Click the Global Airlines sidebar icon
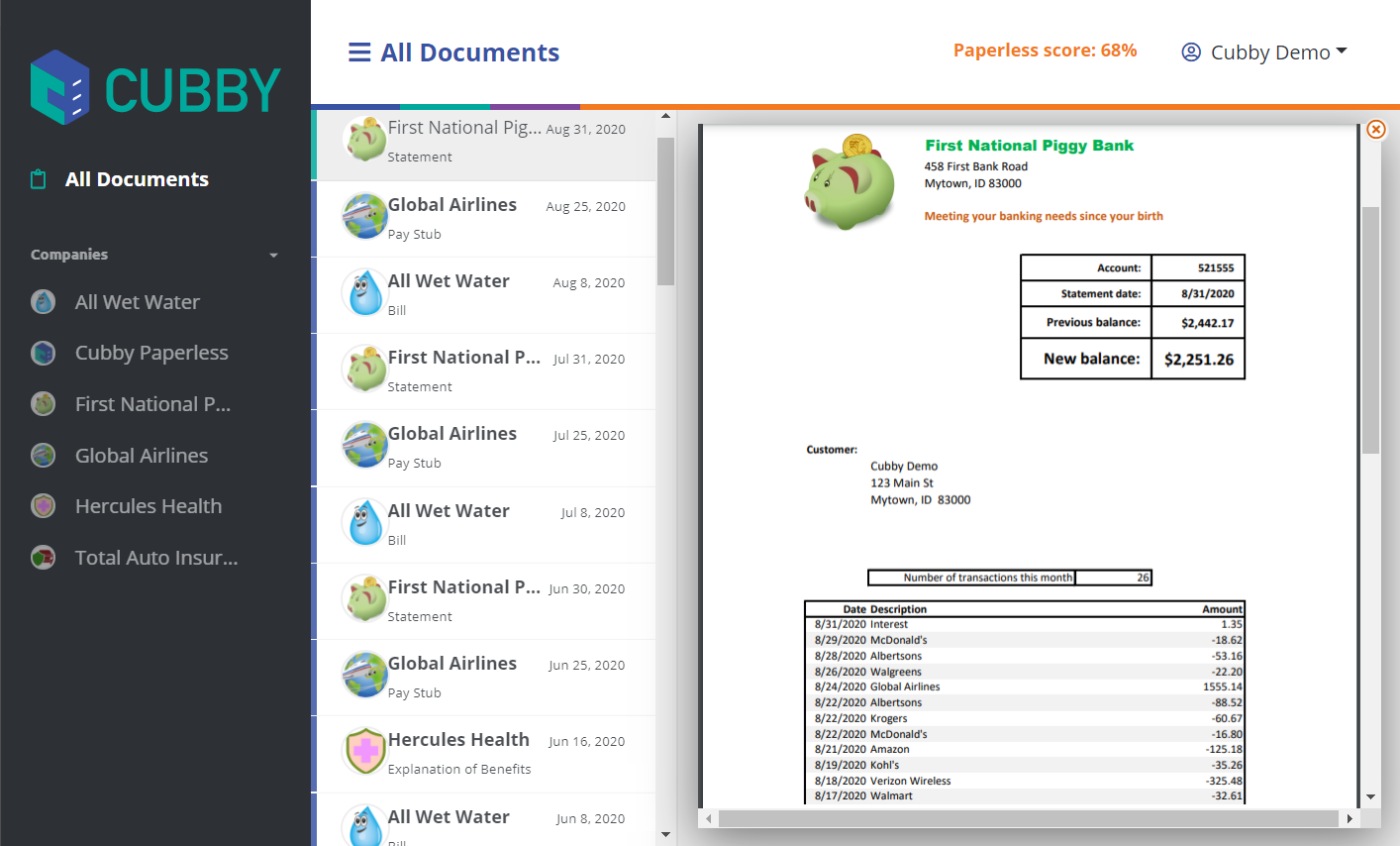This screenshot has width=1400, height=846. [43, 456]
